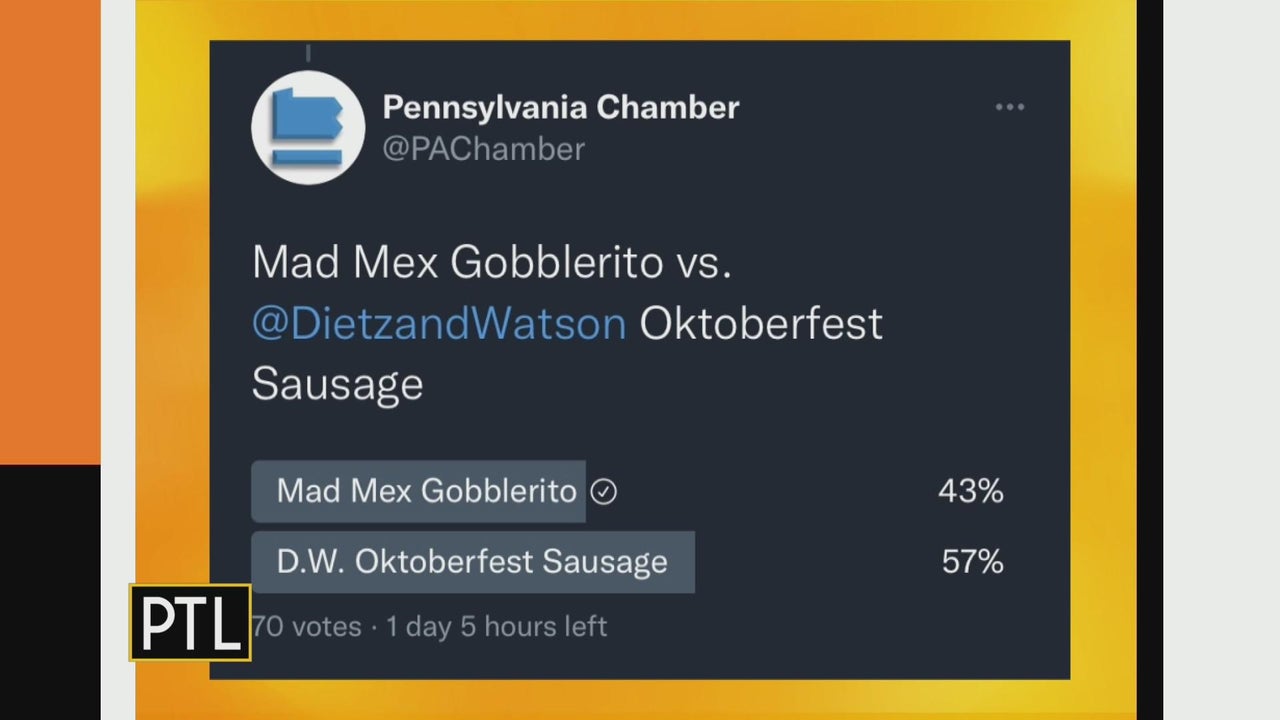Viewport: 1280px width, 720px height.
Task: Click the PTL show logo
Action: point(190,622)
